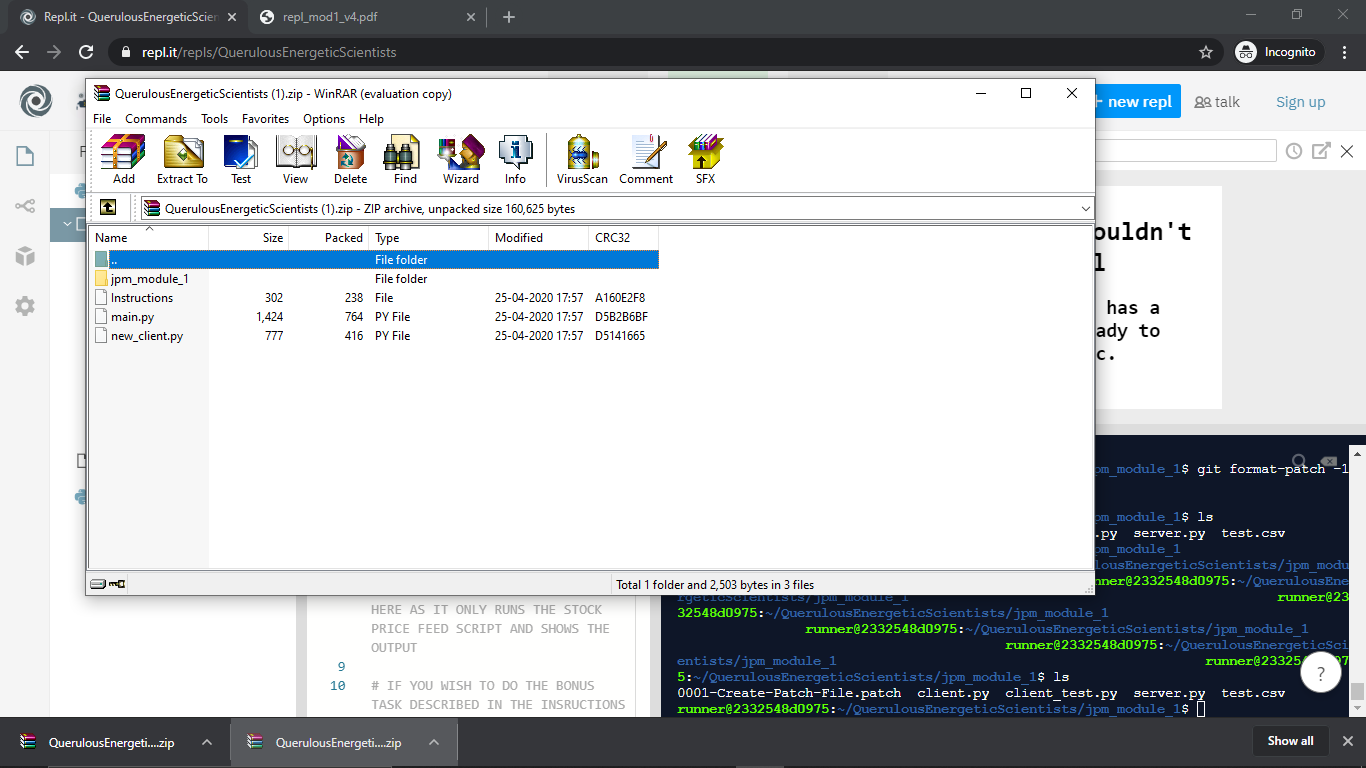Open the View tool icon
The width and height of the screenshot is (1366, 768).
tap(295, 158)
